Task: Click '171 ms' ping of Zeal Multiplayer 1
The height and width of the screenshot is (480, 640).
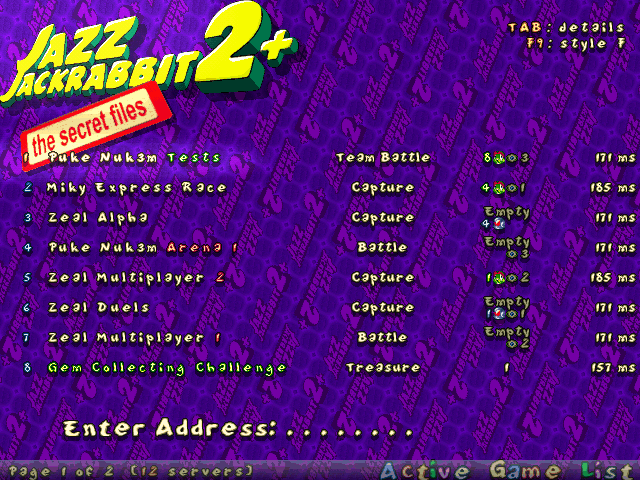Action: pyautogui.click(x=616, y=338)
